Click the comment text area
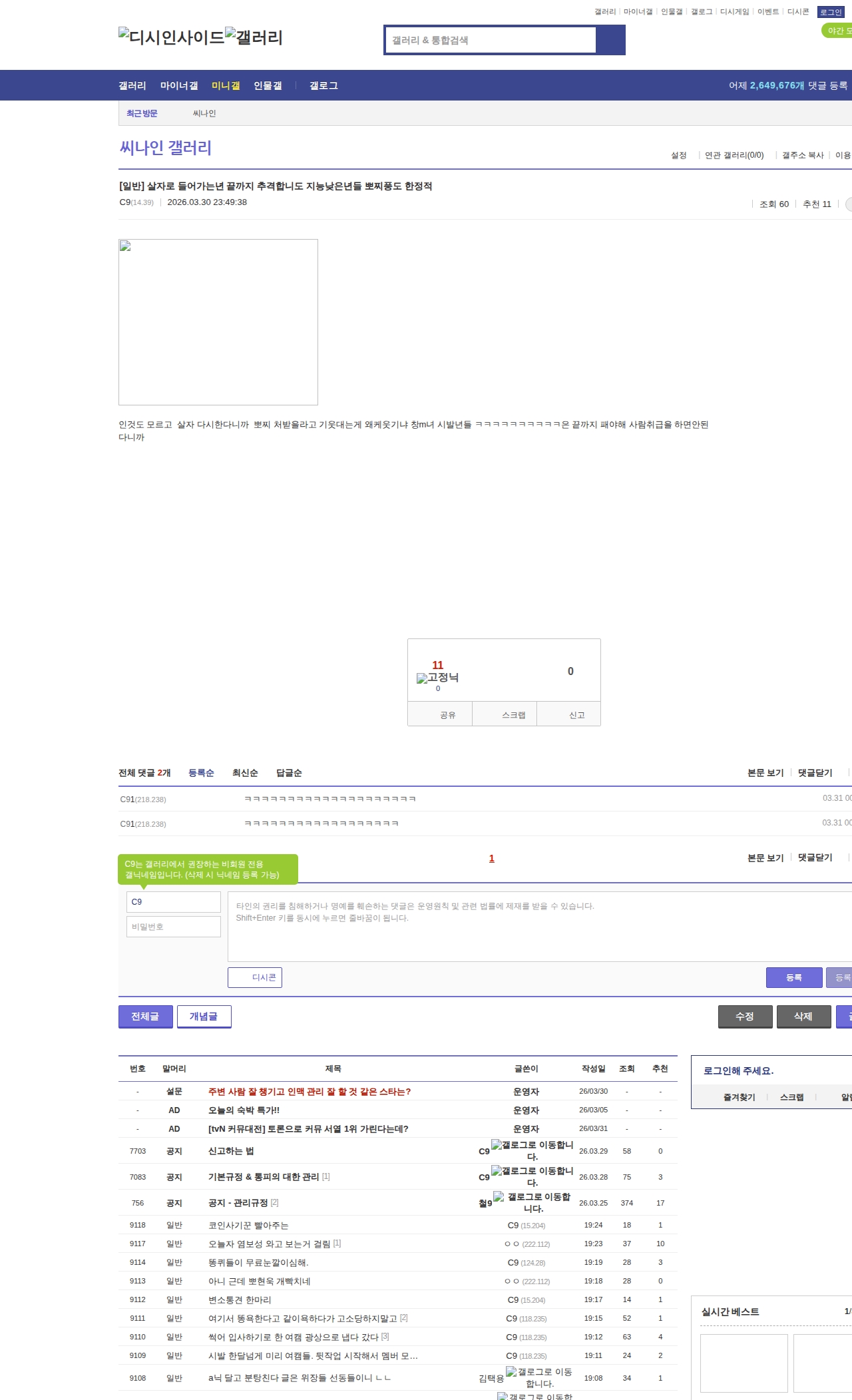Image resolution: width=852 pixels, height=1400 pixels. coord(540,927)
